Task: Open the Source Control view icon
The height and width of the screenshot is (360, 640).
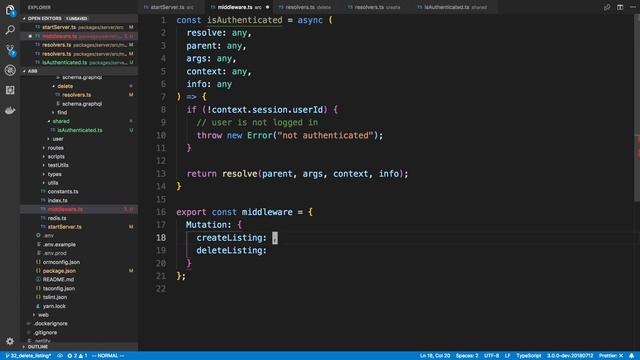Action: (10, 50)
